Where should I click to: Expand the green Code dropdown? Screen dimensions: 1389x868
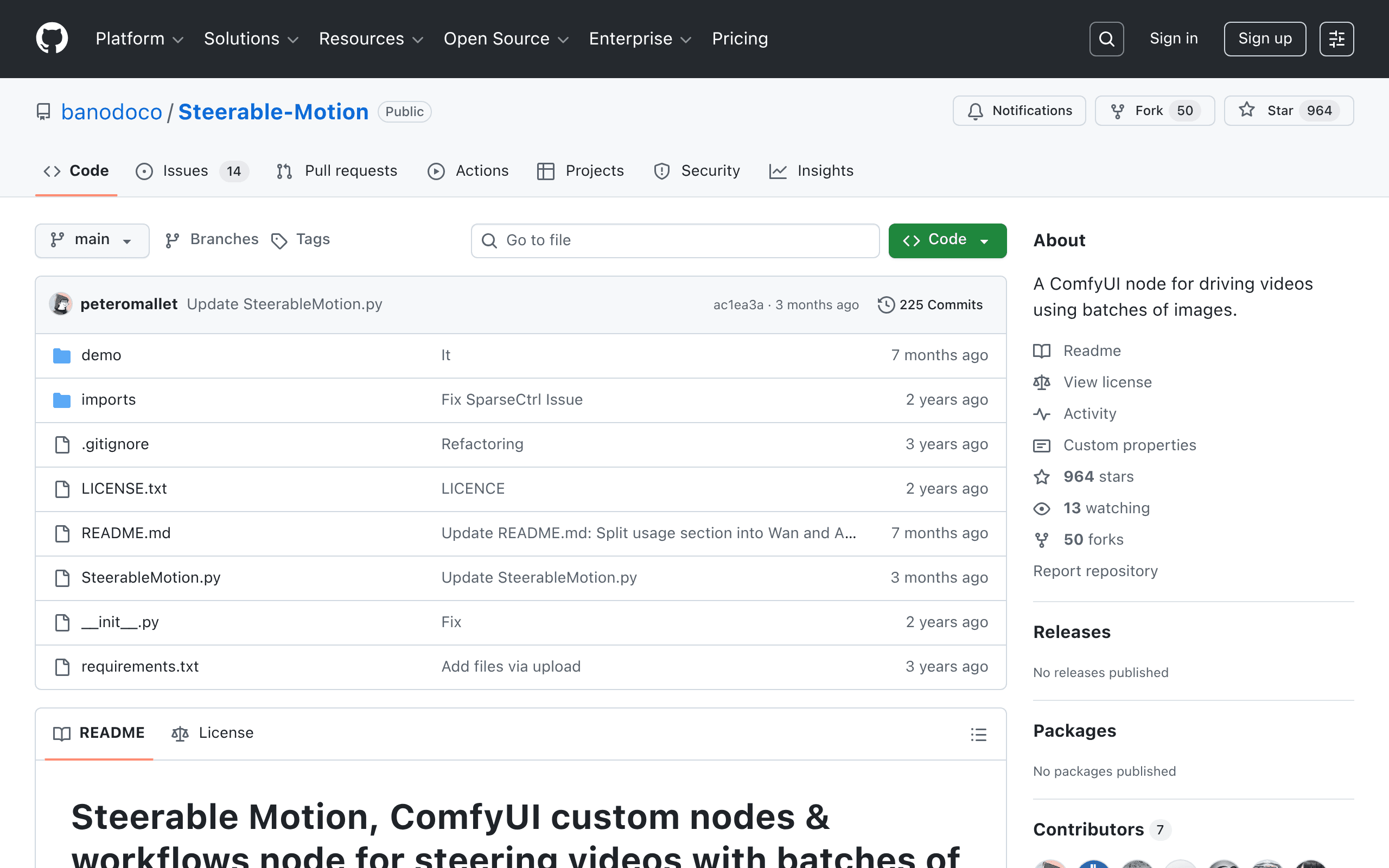[947, 240]
